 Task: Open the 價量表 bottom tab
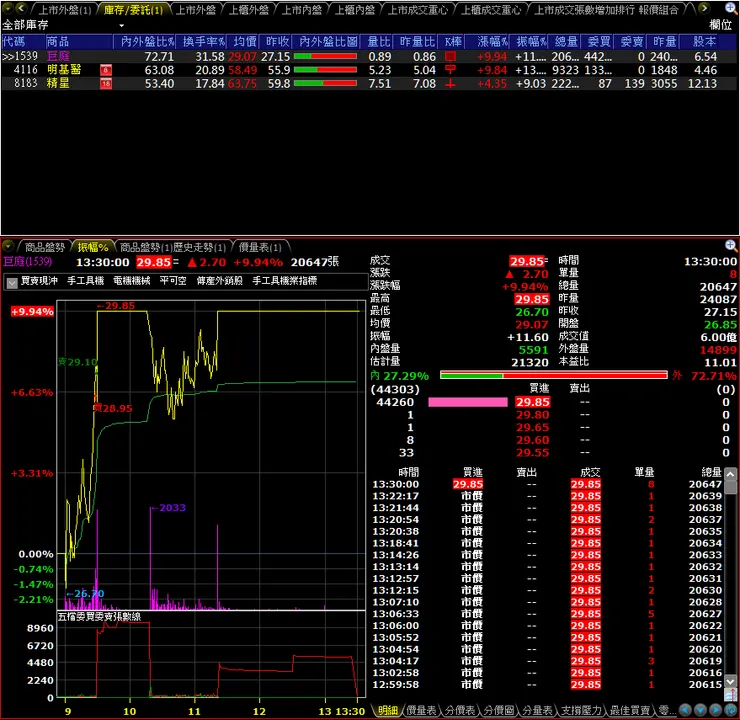(x=421, y=710)
